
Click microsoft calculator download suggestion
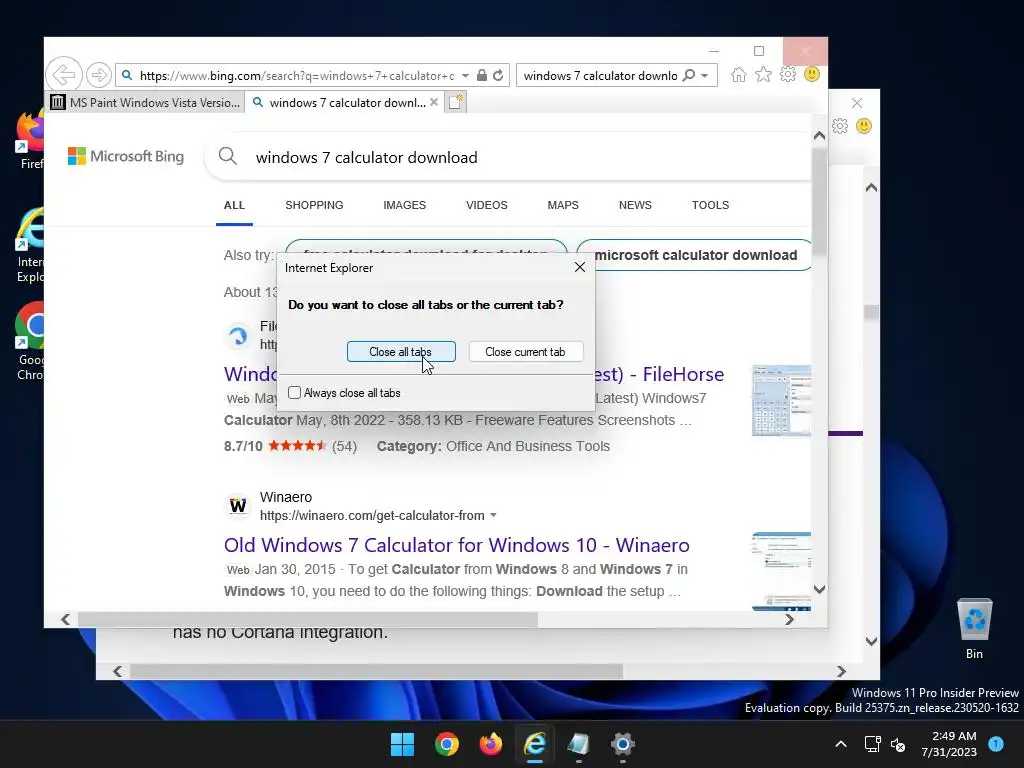click(x=695, y=255)
